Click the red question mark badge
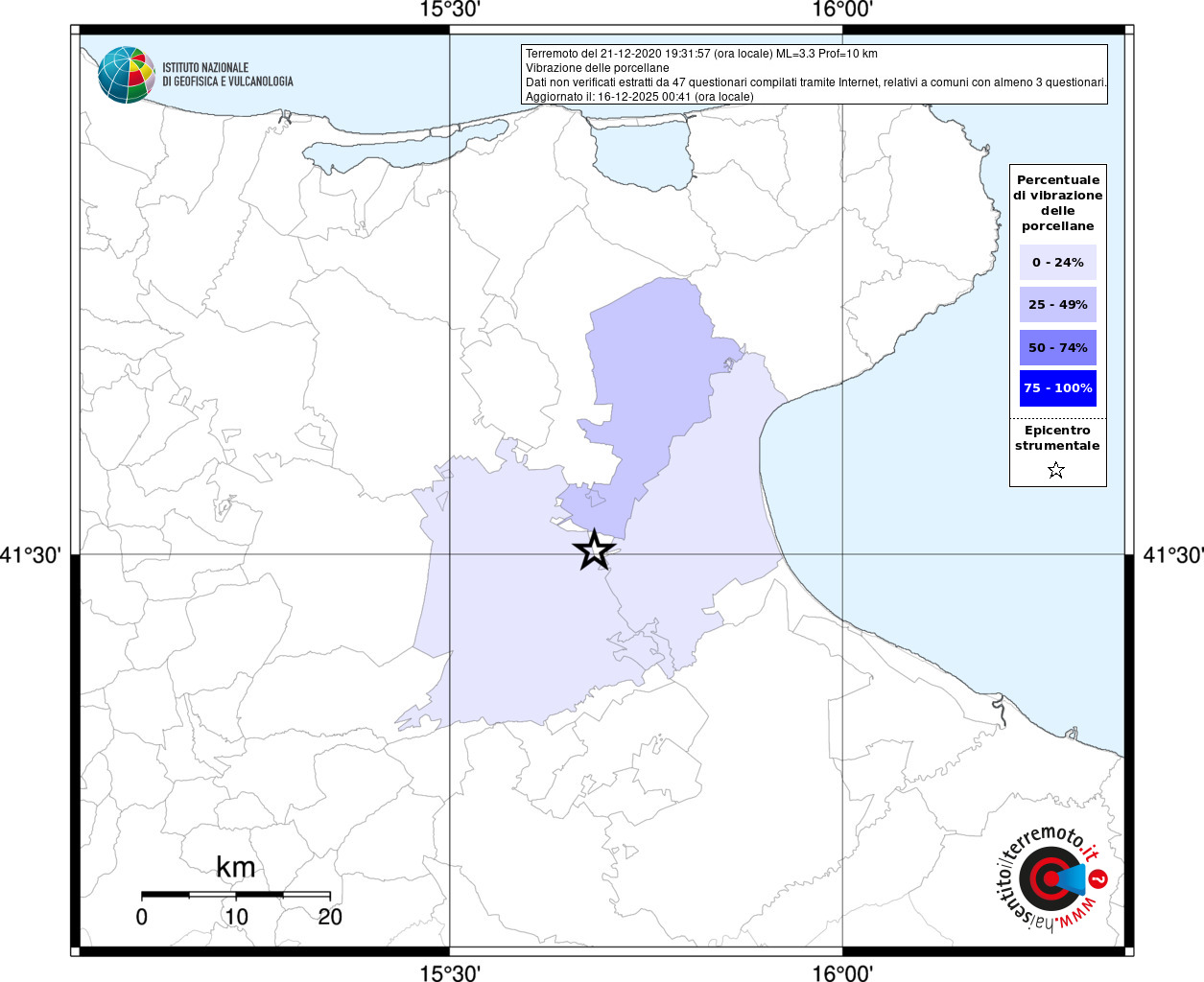This screenshot has width=1204, height=982. tap(1098, 878)
